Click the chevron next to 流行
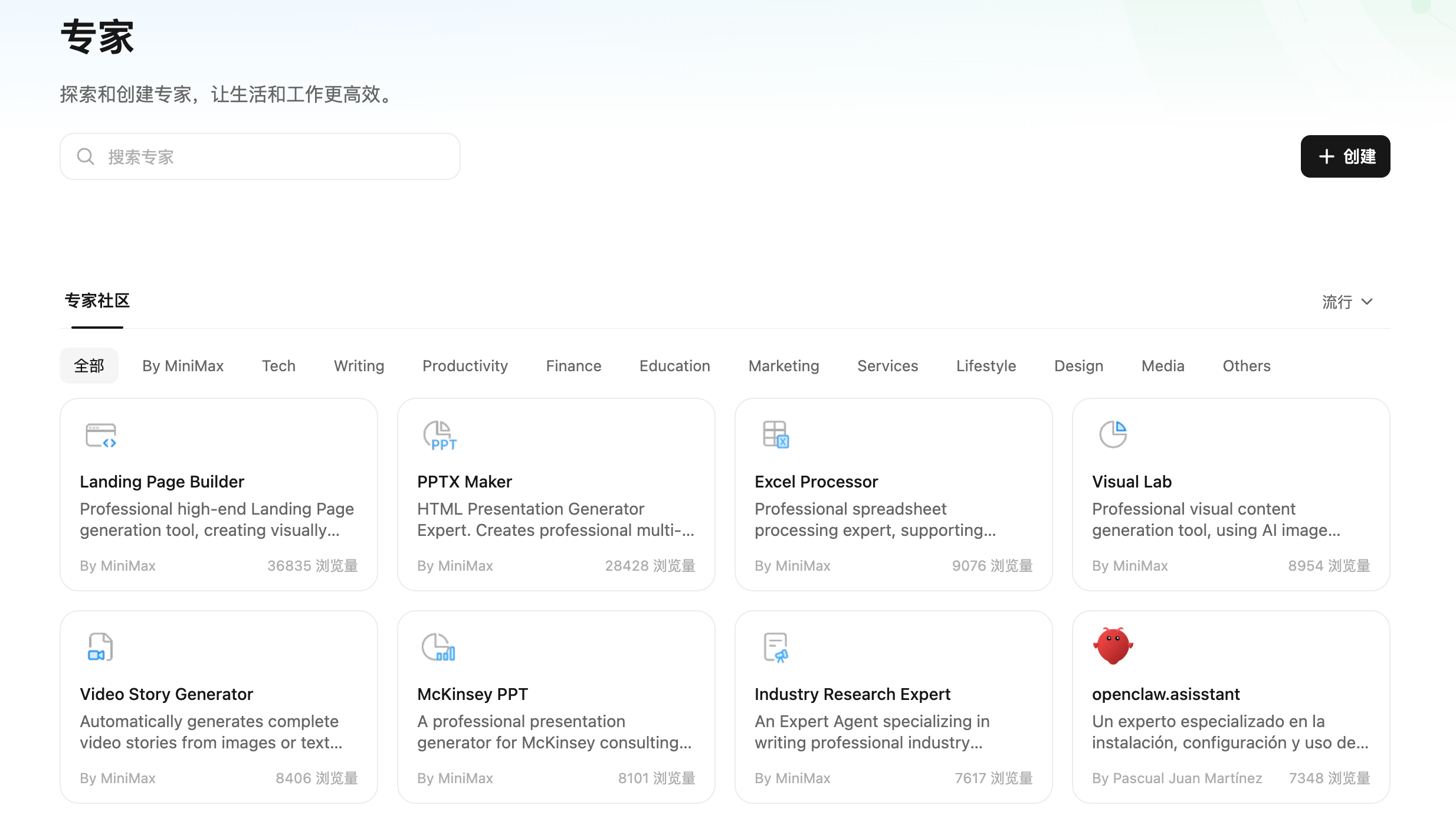This screenshot has height=818, width=1456. (x=1367, y=302)
